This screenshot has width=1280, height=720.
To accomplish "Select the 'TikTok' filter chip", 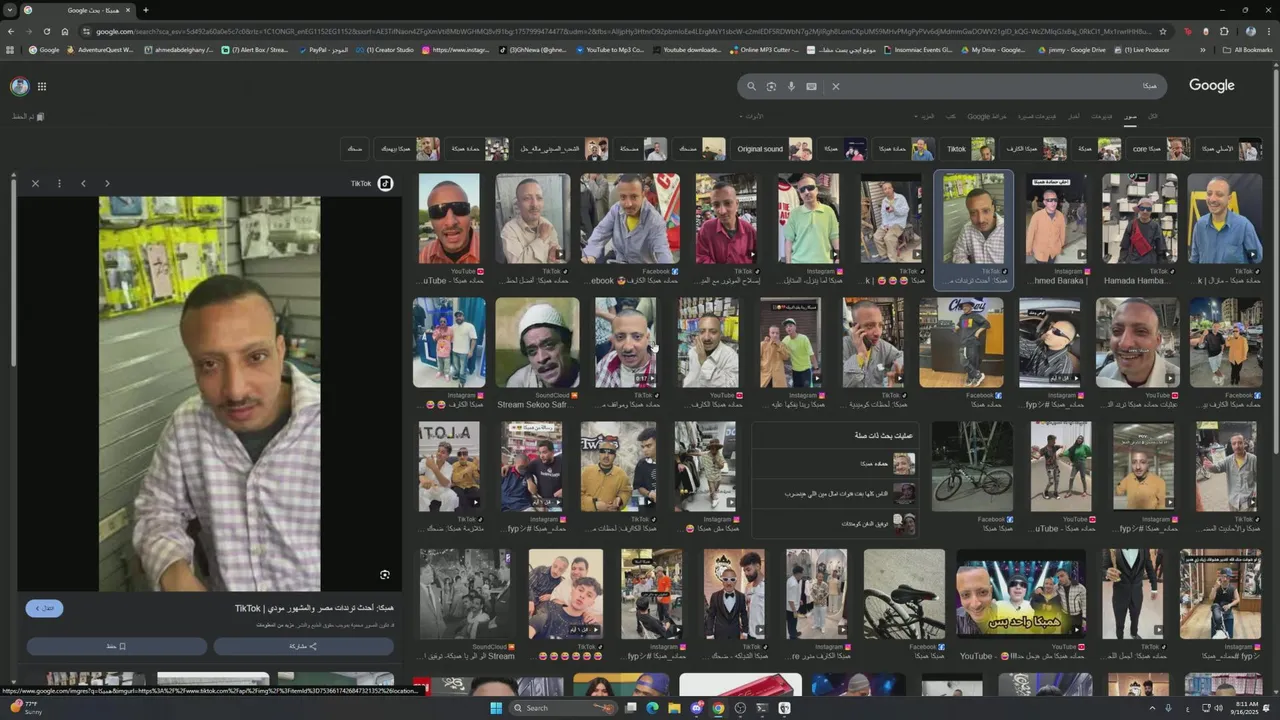I will [x=969, y=149].
